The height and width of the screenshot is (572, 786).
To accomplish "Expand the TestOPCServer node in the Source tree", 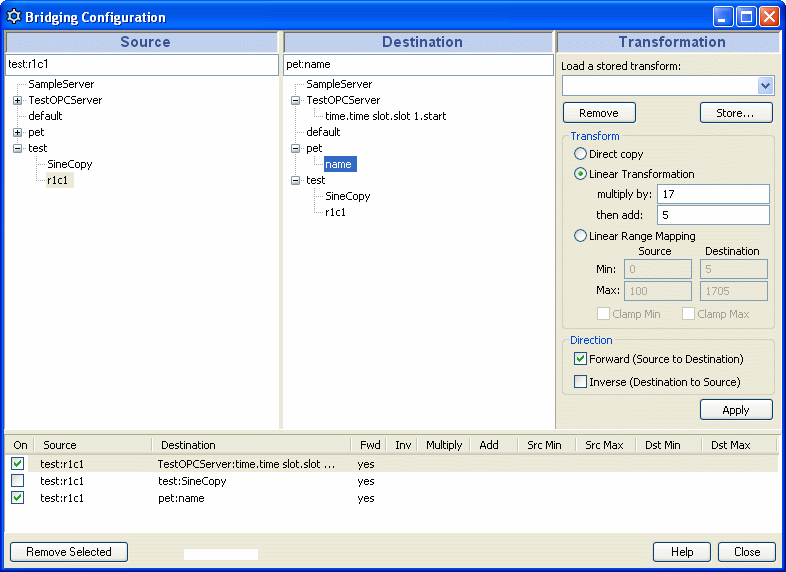I will tap(18, 100).
